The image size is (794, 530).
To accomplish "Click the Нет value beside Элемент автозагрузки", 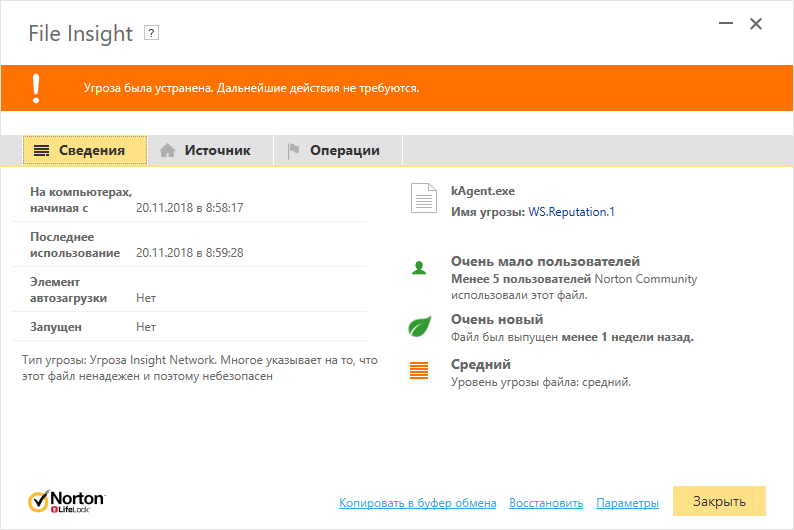I will [146, 298].
